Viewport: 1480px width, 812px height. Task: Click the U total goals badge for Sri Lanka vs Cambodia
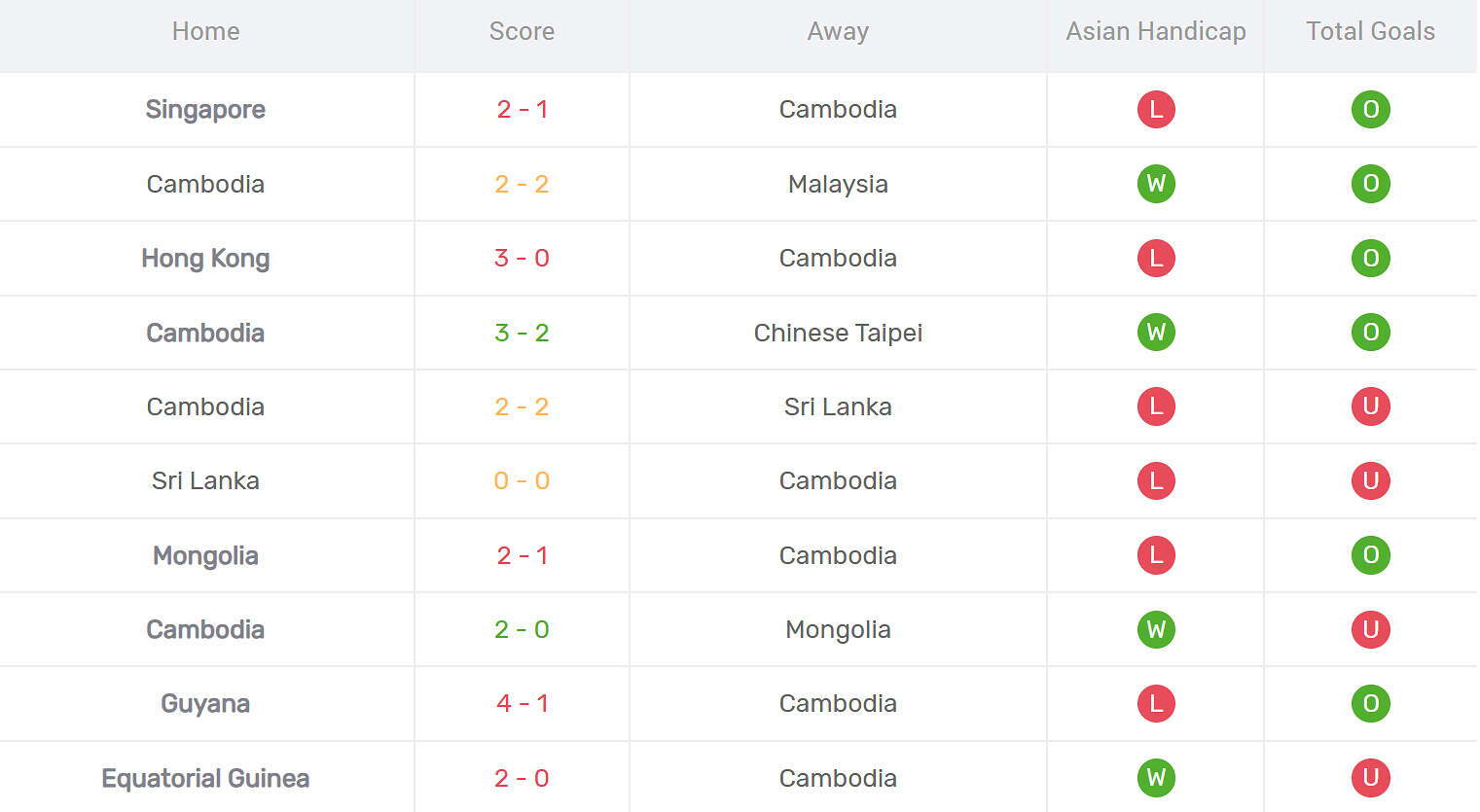point(1370,480)
